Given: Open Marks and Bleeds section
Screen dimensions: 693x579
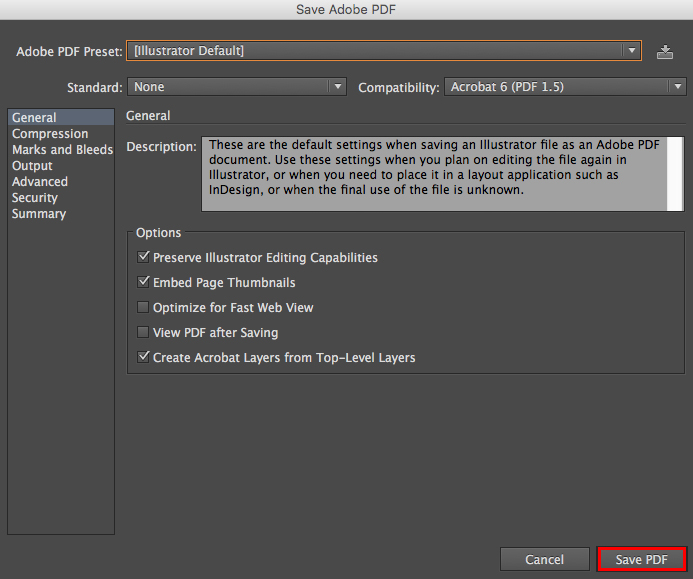Looking at the screenshot, I should point(62,150).
